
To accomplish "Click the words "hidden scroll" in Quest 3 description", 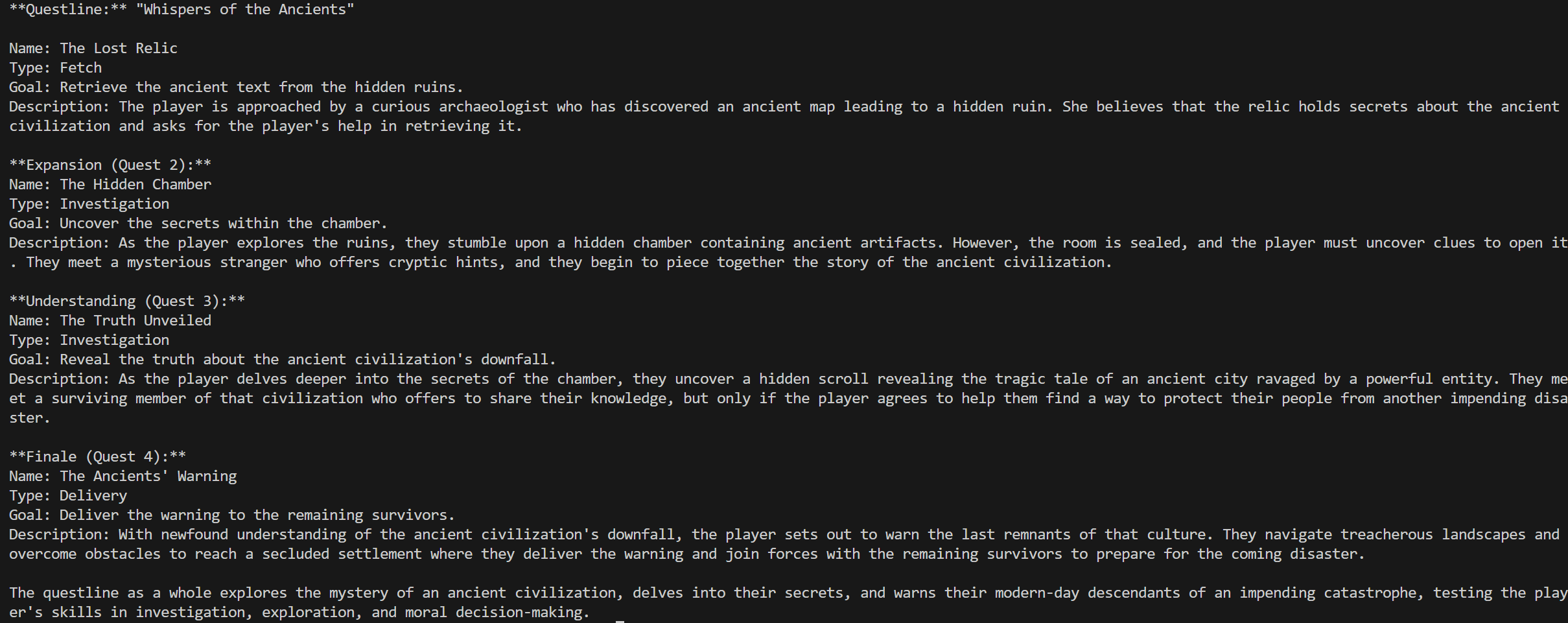I will pyautogui.click(x=813, y=379).
